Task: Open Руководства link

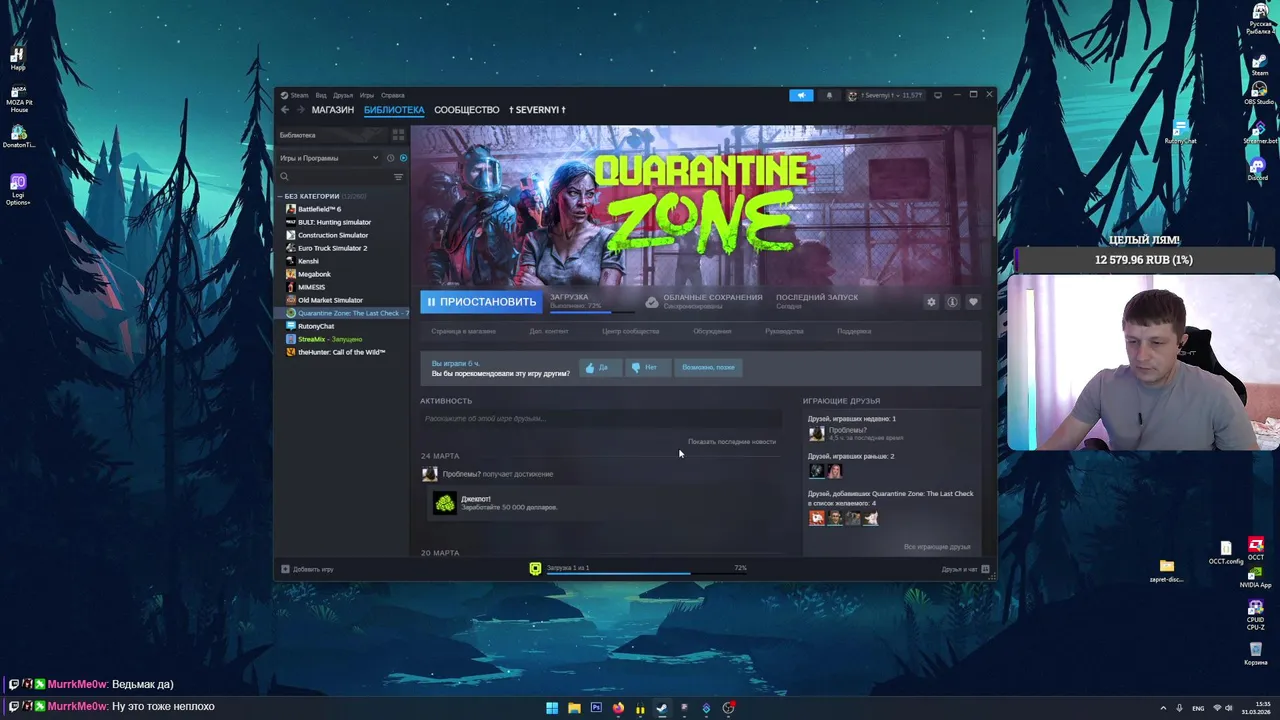Action: coord(784,331)
